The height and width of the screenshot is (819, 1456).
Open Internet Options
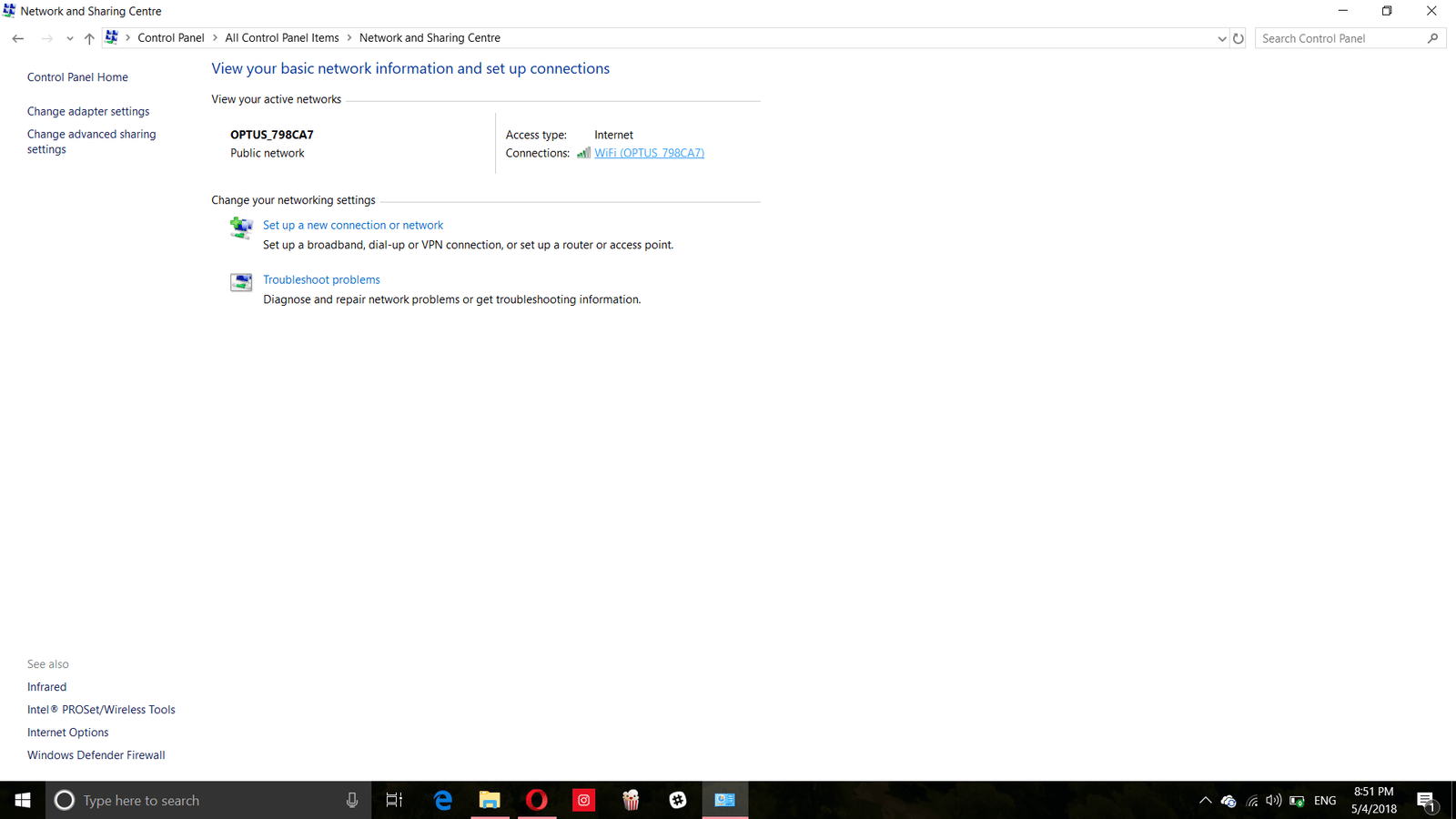click(x=67, y=733)
